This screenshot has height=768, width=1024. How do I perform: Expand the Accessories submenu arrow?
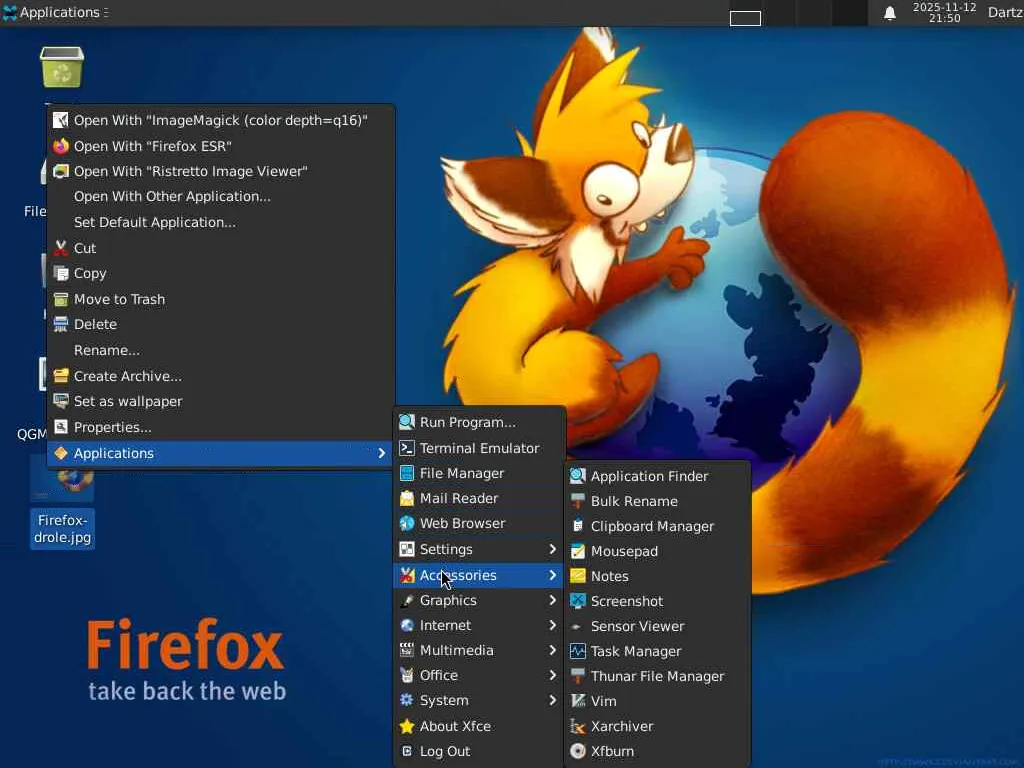coord(552,575)
